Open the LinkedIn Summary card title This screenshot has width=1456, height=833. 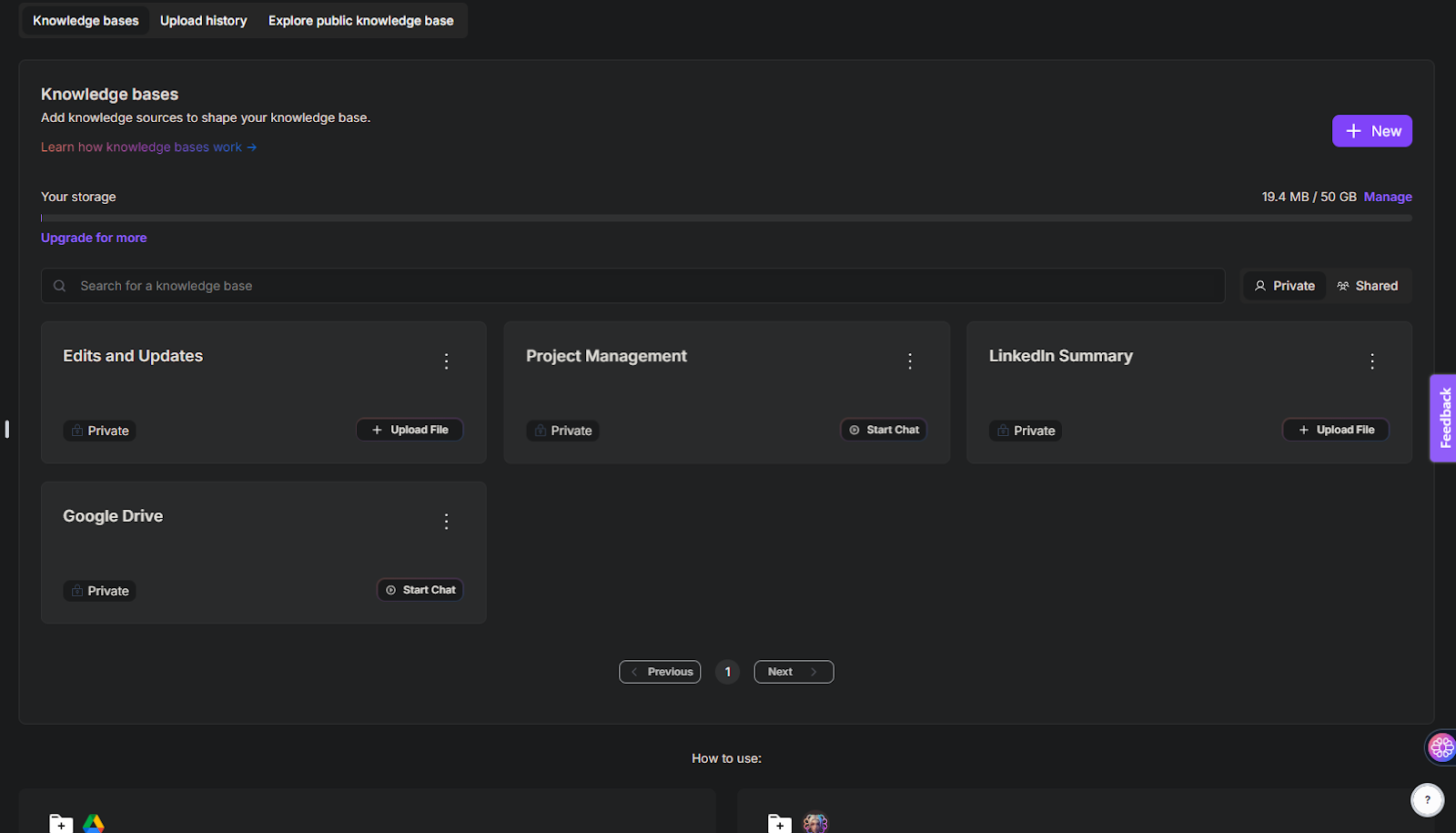tap(1061, 356)
